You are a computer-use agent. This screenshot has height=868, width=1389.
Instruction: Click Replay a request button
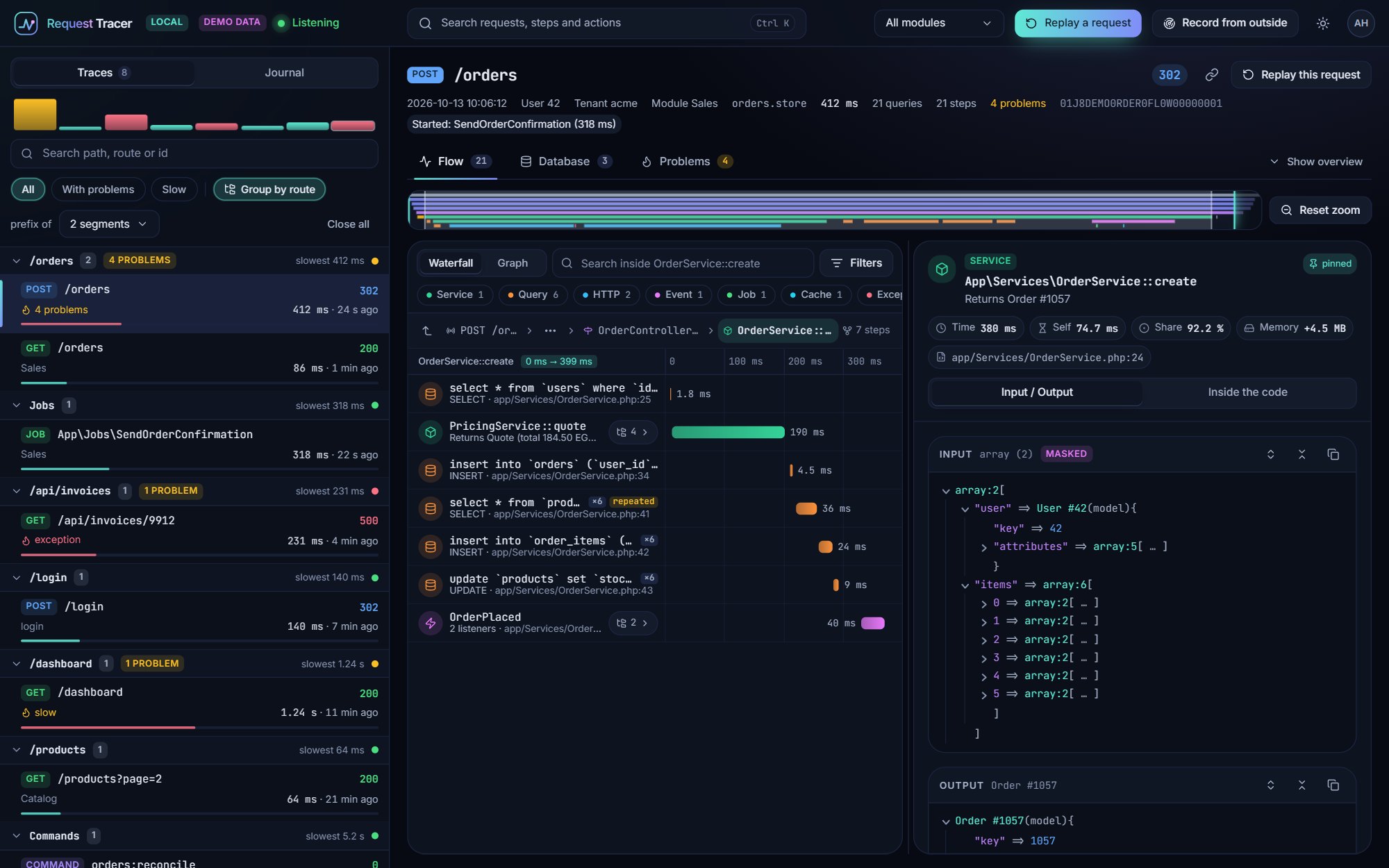(x=1078, y=23)
